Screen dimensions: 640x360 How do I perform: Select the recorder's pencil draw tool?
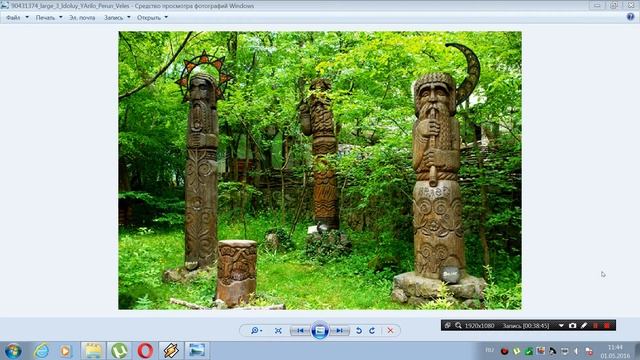point(584,325)
